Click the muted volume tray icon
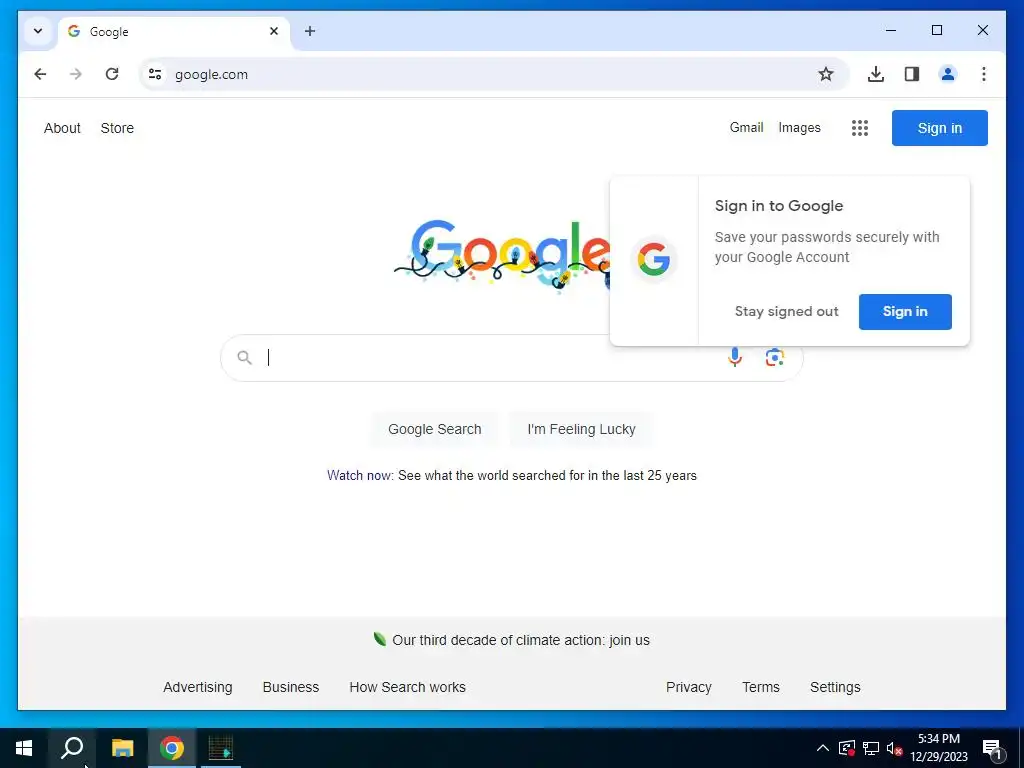1024x768 pixels. (x=894, y=748)
